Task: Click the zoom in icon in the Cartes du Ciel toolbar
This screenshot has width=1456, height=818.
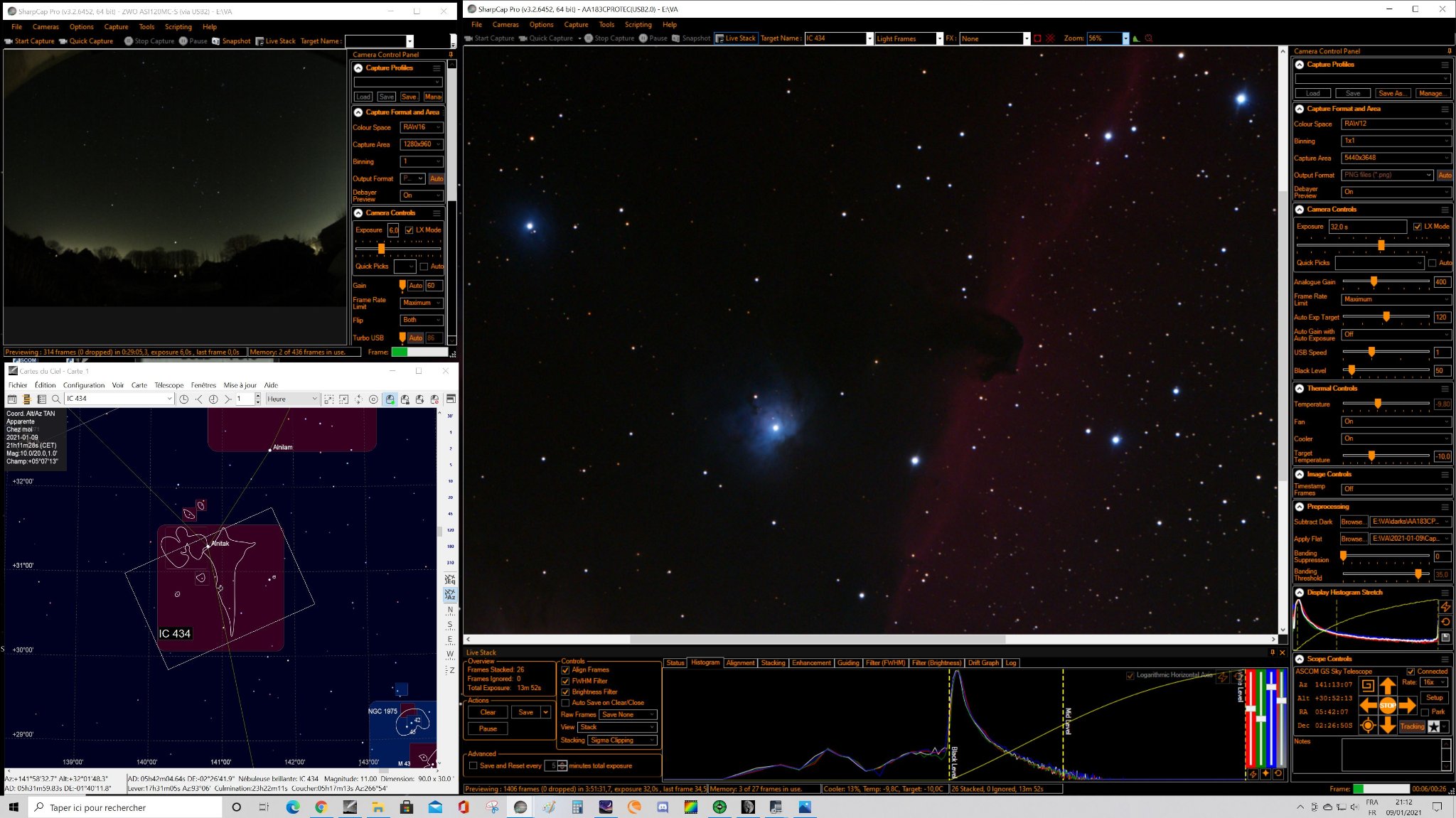Action: click(x=328, y=399)
